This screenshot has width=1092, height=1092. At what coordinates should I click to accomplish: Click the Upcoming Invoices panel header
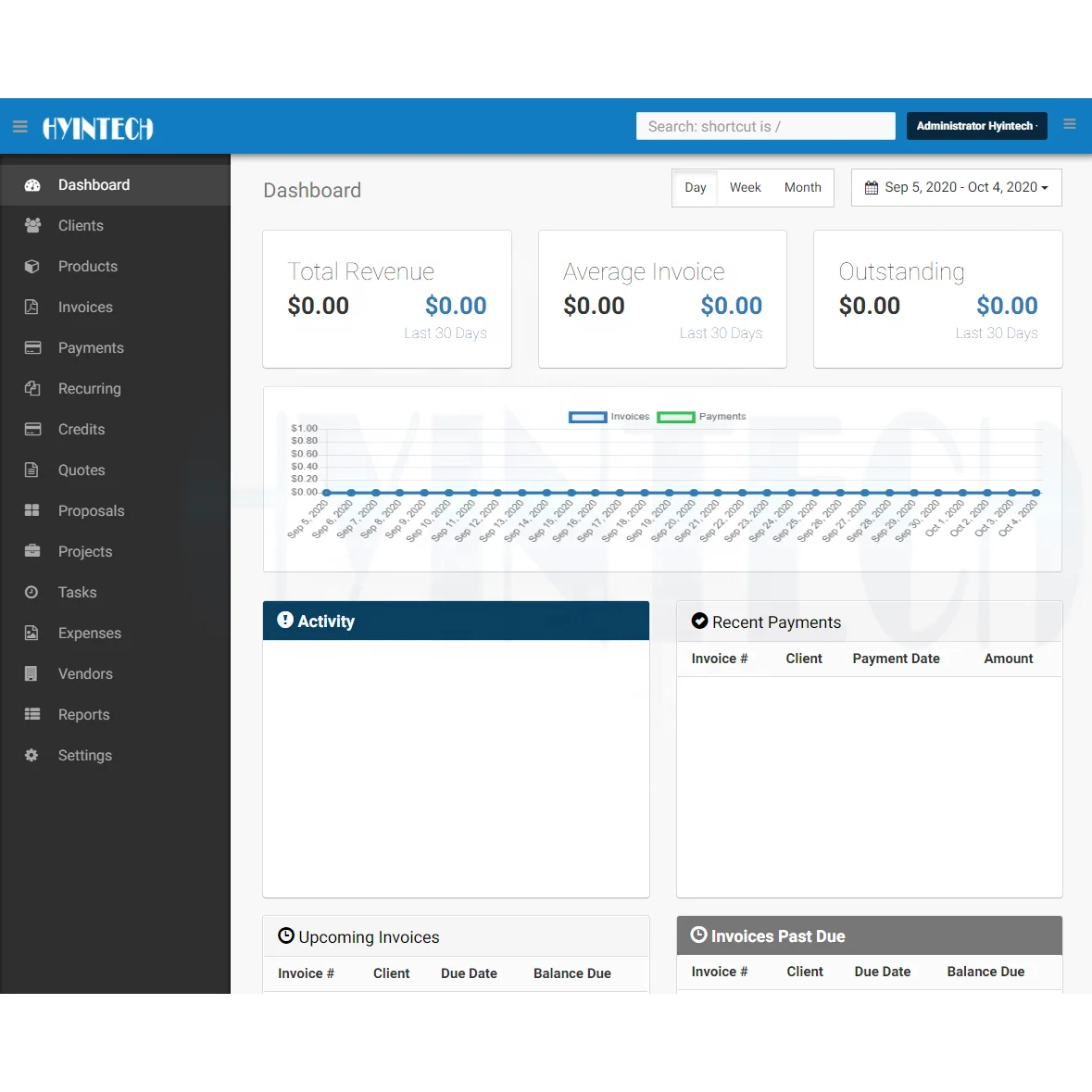[x=457, y=936]
